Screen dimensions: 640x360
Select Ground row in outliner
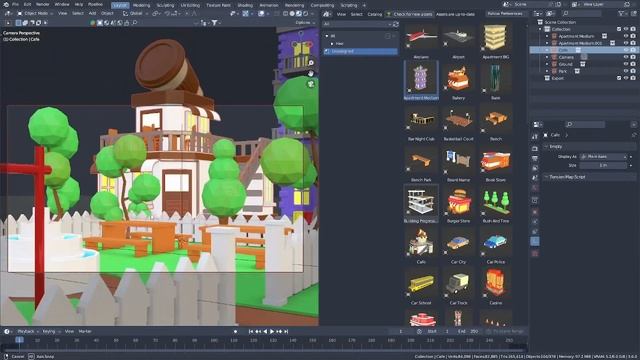pyautogui.click(x=583, y=64)
